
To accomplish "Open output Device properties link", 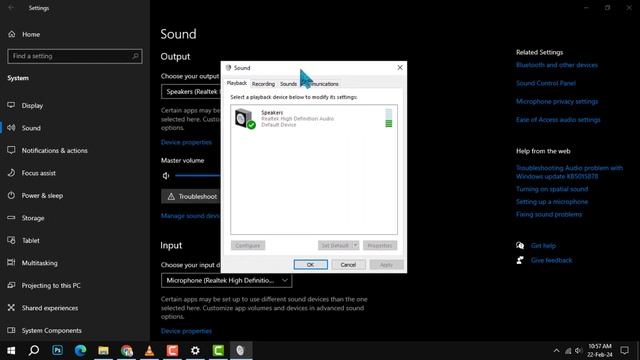I will coord(186,142).
